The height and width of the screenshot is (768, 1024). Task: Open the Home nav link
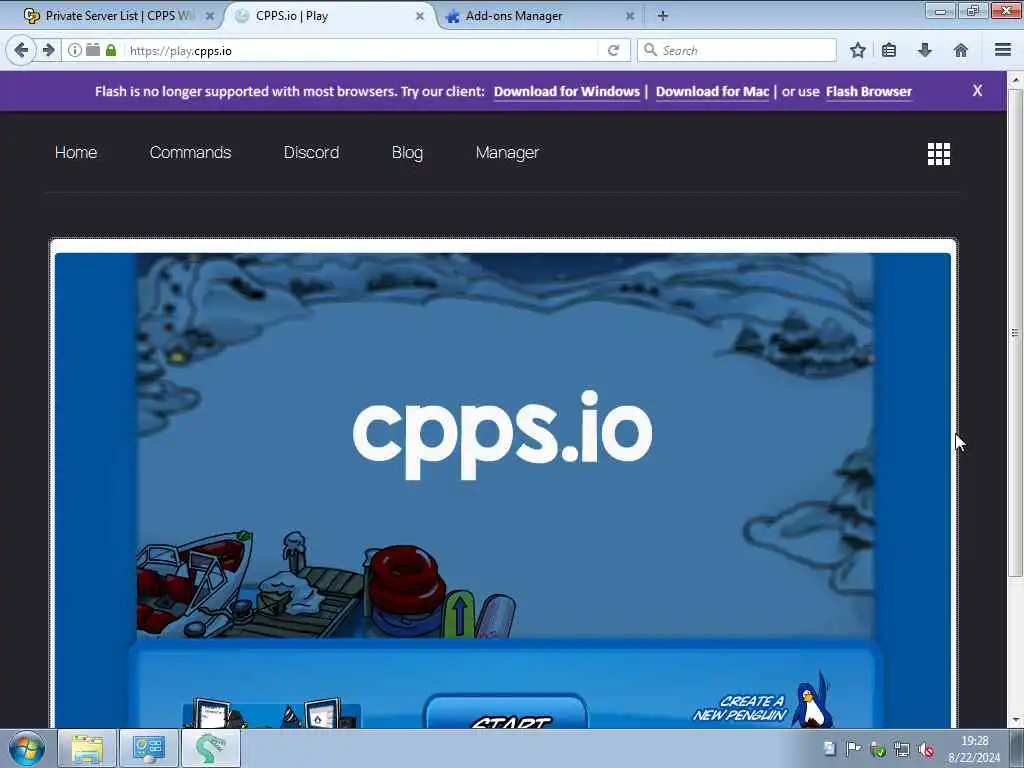76,152
